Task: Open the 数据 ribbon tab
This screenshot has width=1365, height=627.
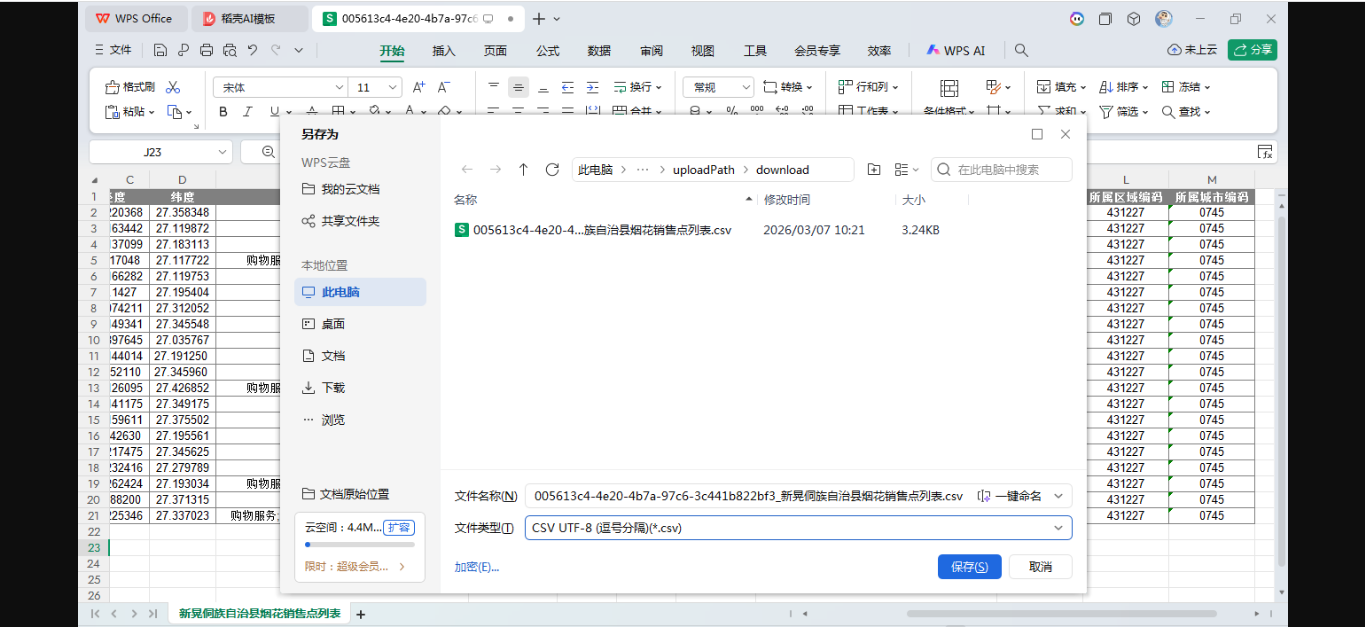Action: point(599,51)
